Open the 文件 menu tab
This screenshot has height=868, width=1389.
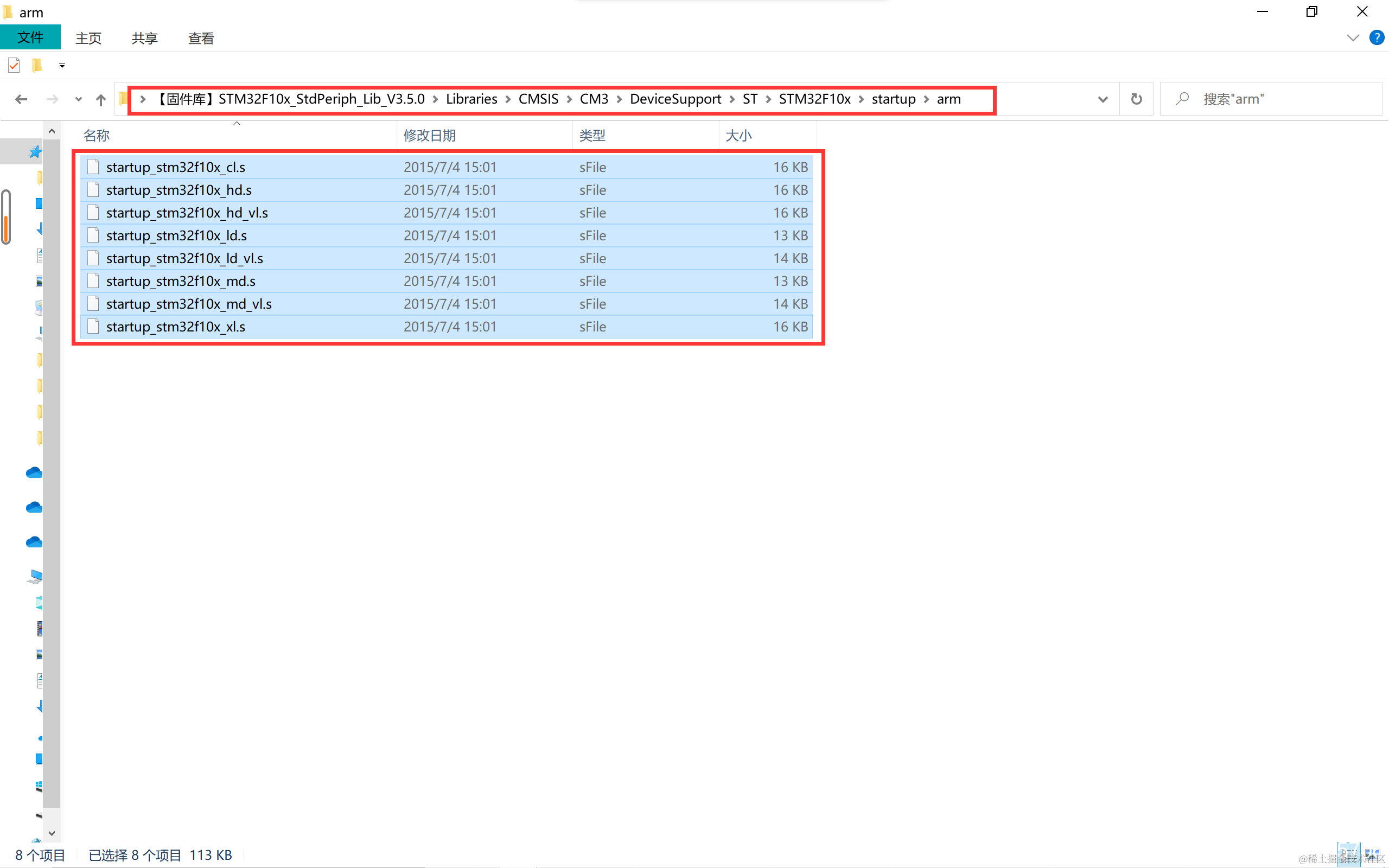click(30, 38)
